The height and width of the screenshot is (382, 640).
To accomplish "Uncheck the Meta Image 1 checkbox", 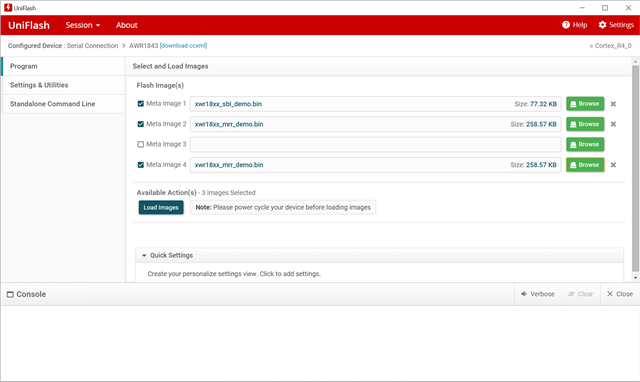I will click(x=141, y=104).
